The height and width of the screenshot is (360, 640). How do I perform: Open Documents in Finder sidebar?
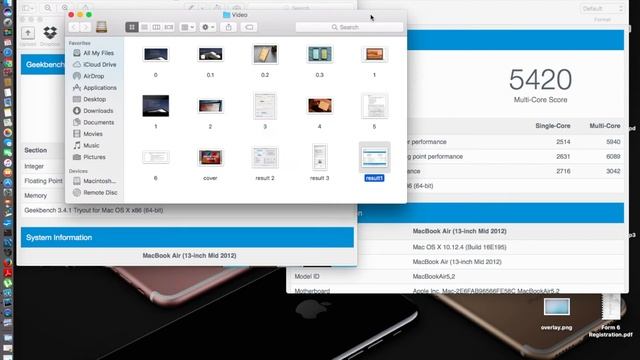pos(94,122)
